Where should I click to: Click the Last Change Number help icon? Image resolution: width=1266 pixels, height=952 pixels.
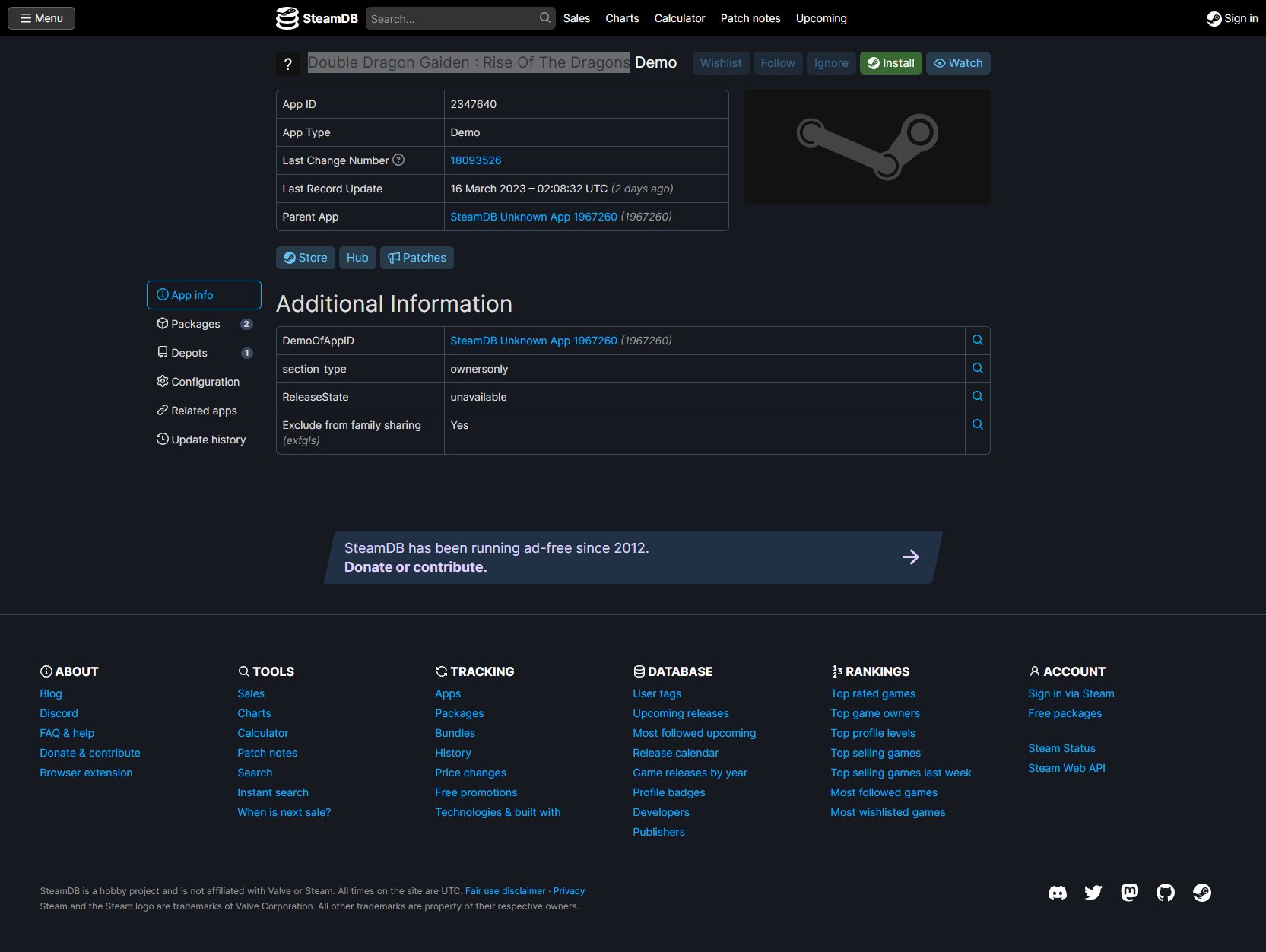click(398, 160)
